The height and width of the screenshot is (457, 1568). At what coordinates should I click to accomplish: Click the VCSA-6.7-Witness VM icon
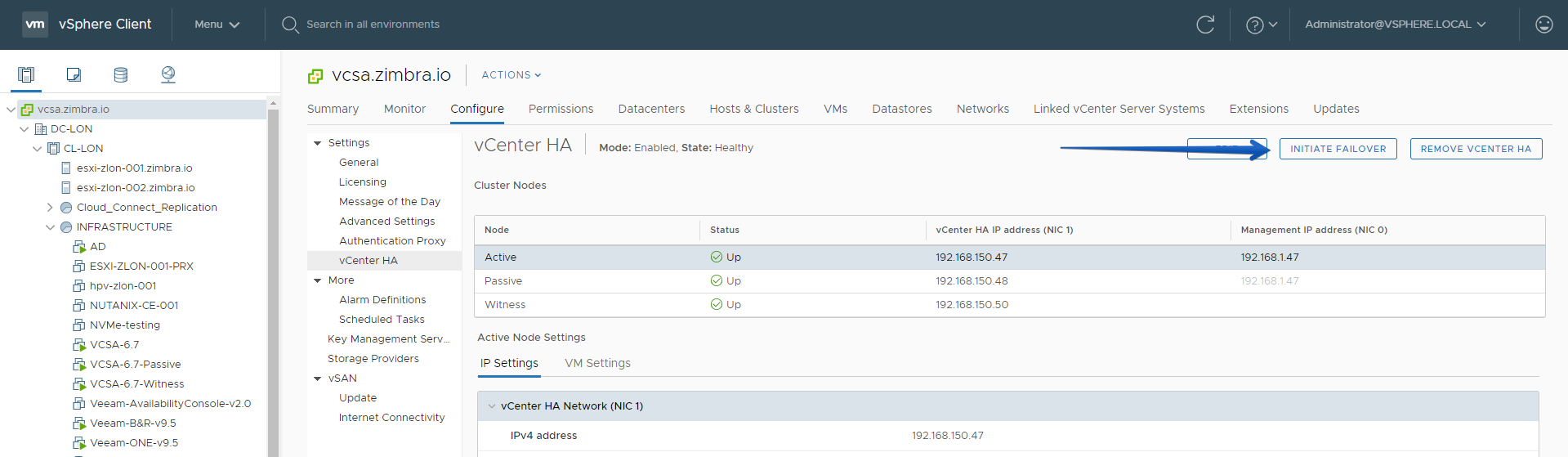(x=79, y=384)
